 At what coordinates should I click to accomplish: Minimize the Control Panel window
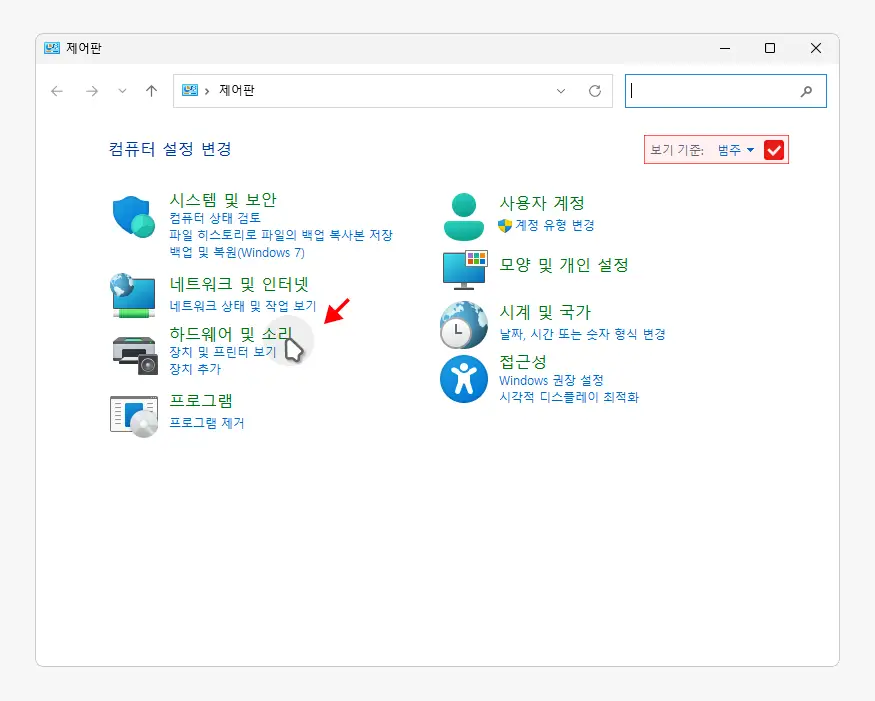click(x=725, y=48)
